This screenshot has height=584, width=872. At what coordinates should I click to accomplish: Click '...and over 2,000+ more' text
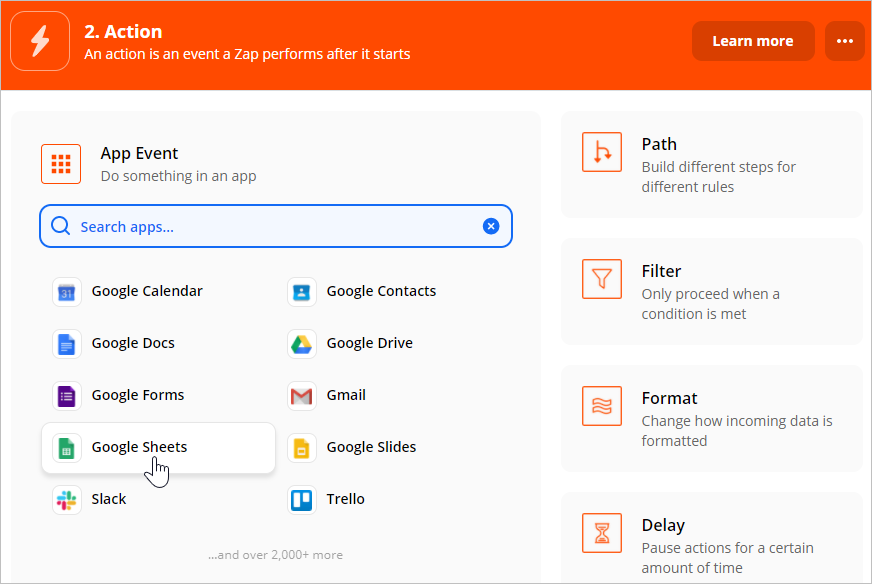275,555
